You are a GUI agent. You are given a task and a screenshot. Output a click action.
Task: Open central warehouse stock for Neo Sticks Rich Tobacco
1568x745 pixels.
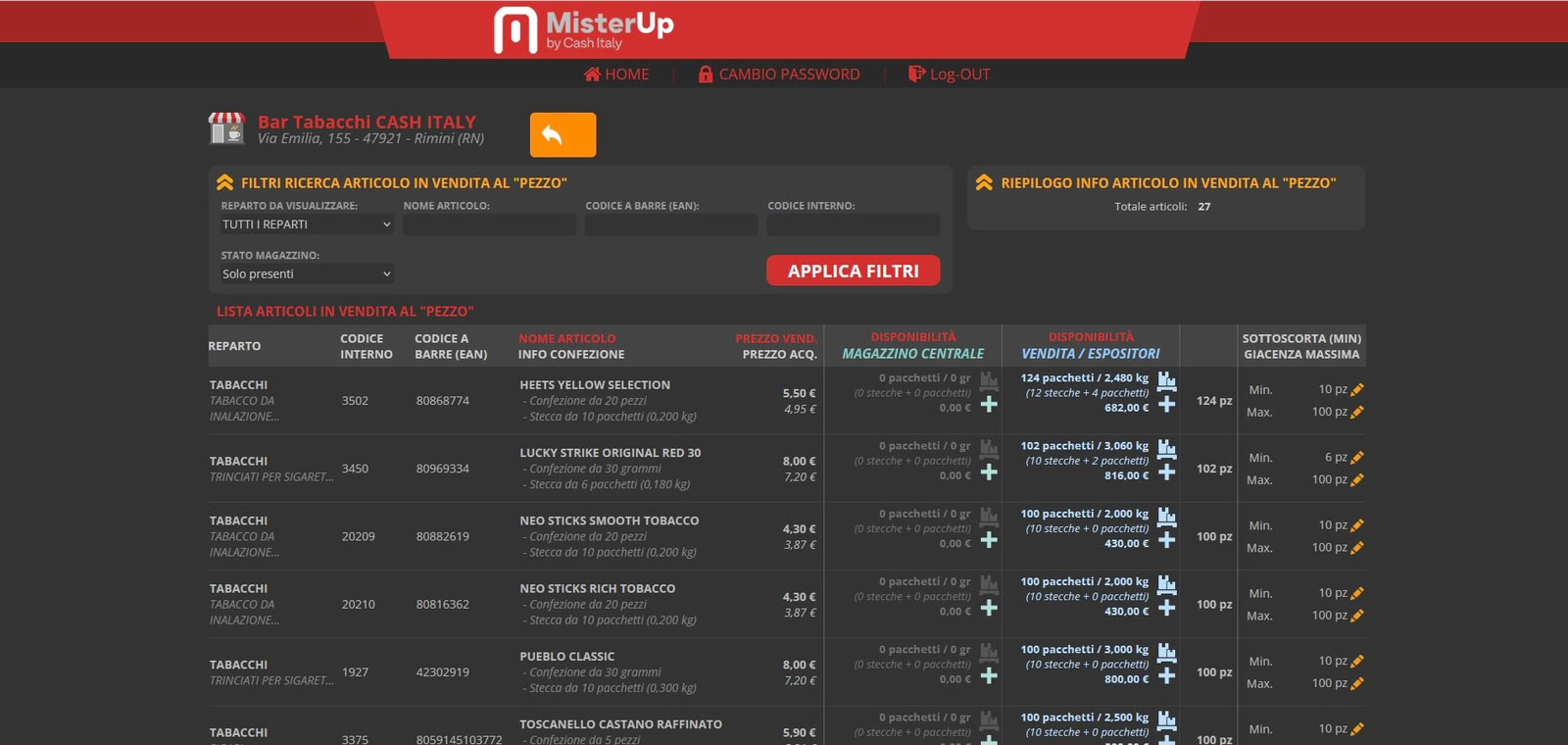pyautogui.click(x=989, y=583)
